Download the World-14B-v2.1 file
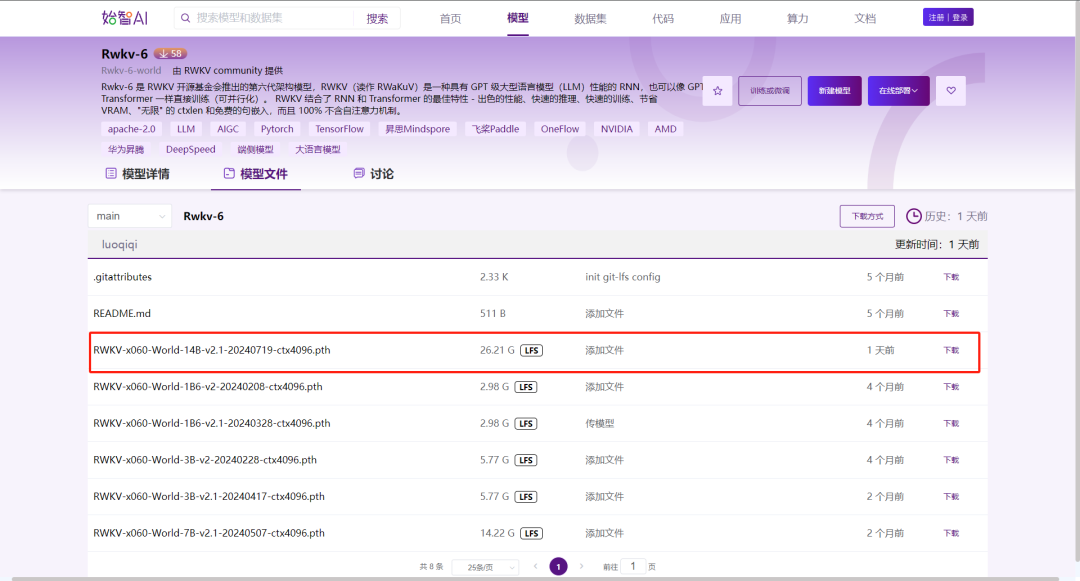Screen dimensions: 1080x581 pyautogui.click(x=951, y=350)
